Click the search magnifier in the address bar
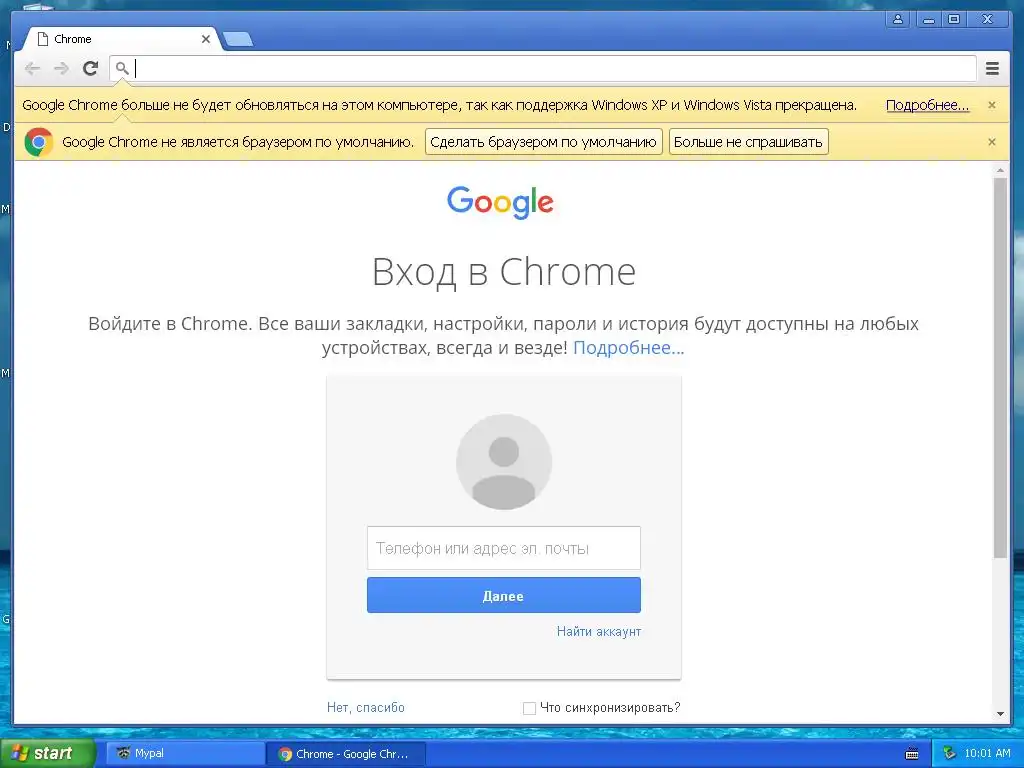The height and width of the screenshot is (768, 1024). click(121, 68)
